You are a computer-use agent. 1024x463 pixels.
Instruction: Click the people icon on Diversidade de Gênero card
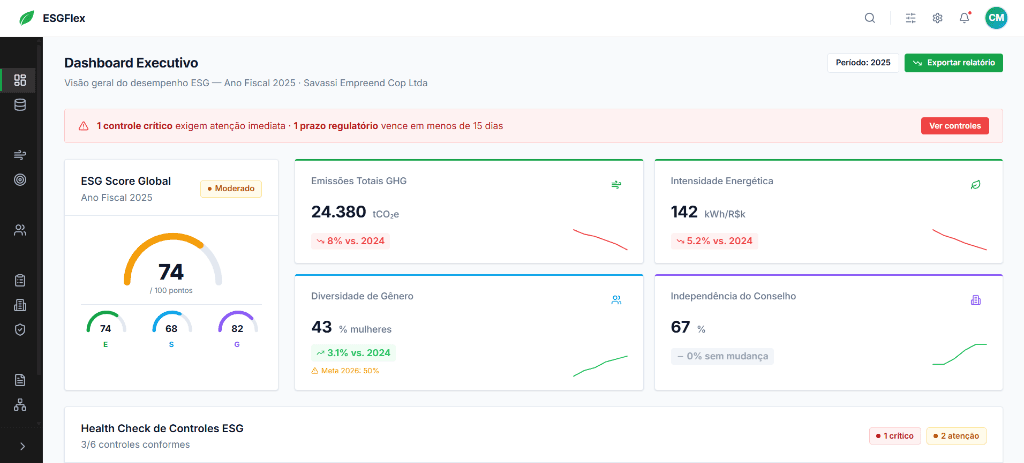pyautogui.click(x=616, y=300)
